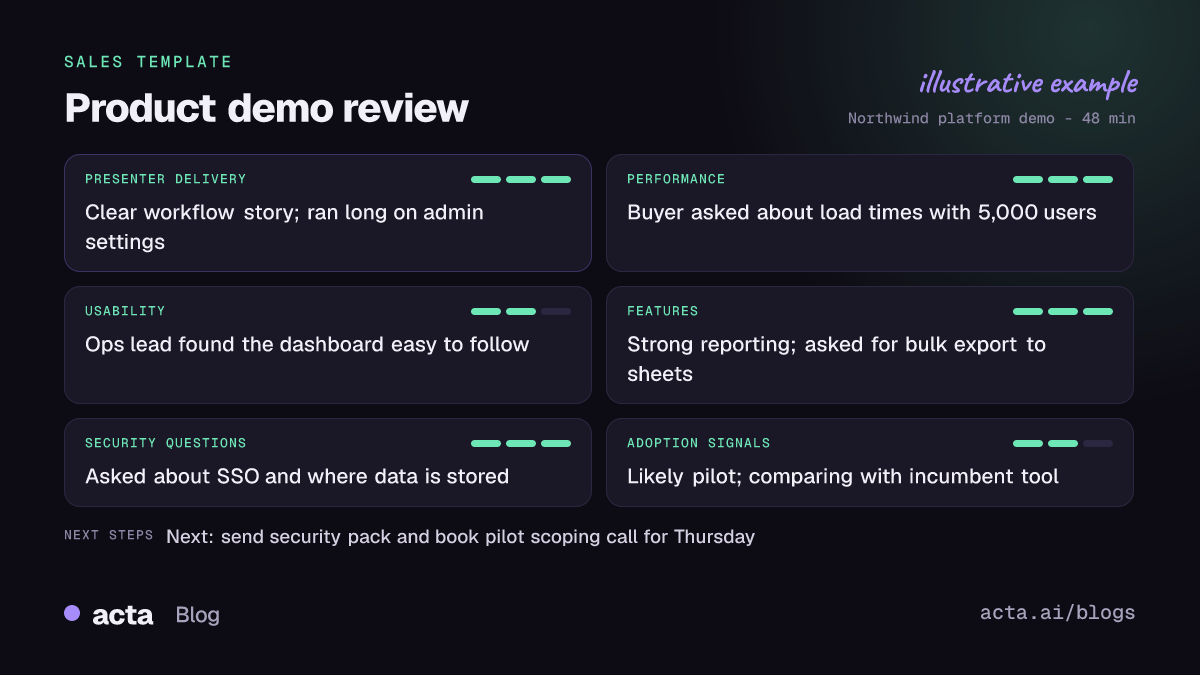
Task: Click the 'SALES TEMPLATE' label
Action: tap(148, 62)
